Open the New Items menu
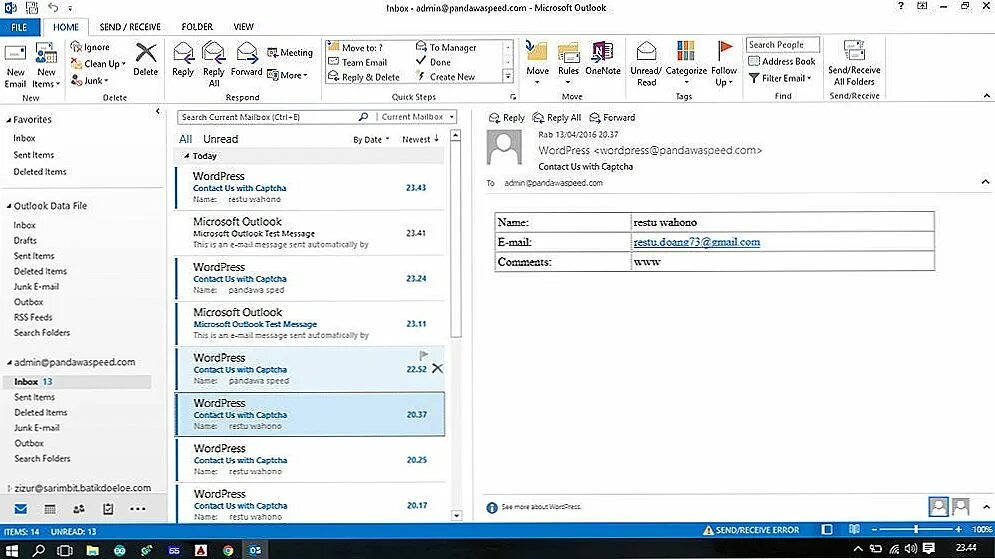The image size is (995, 559). coord(46,66)
